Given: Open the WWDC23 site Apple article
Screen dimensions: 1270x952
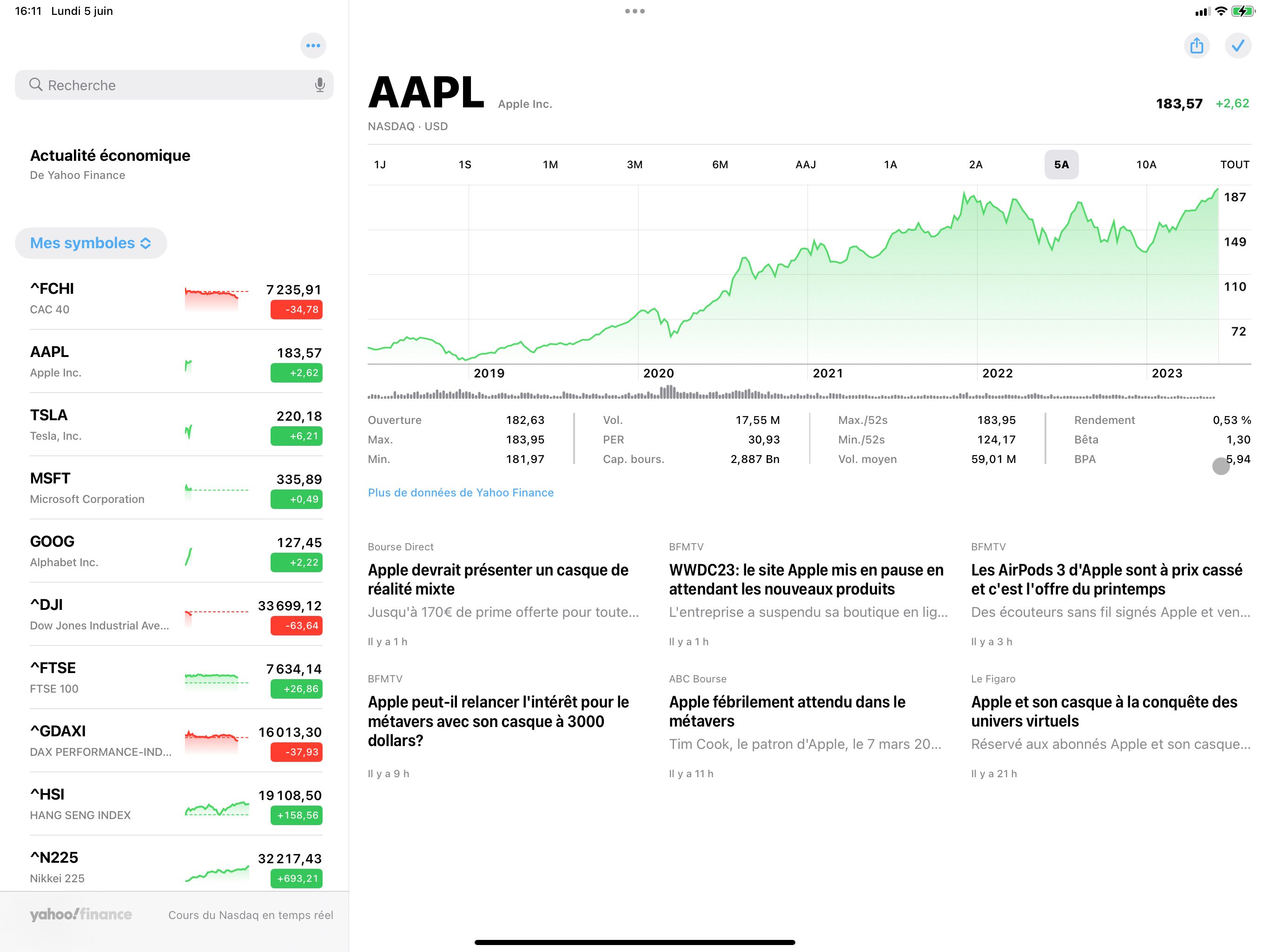Looking at the screenshot, I should [x=806, y=579].
